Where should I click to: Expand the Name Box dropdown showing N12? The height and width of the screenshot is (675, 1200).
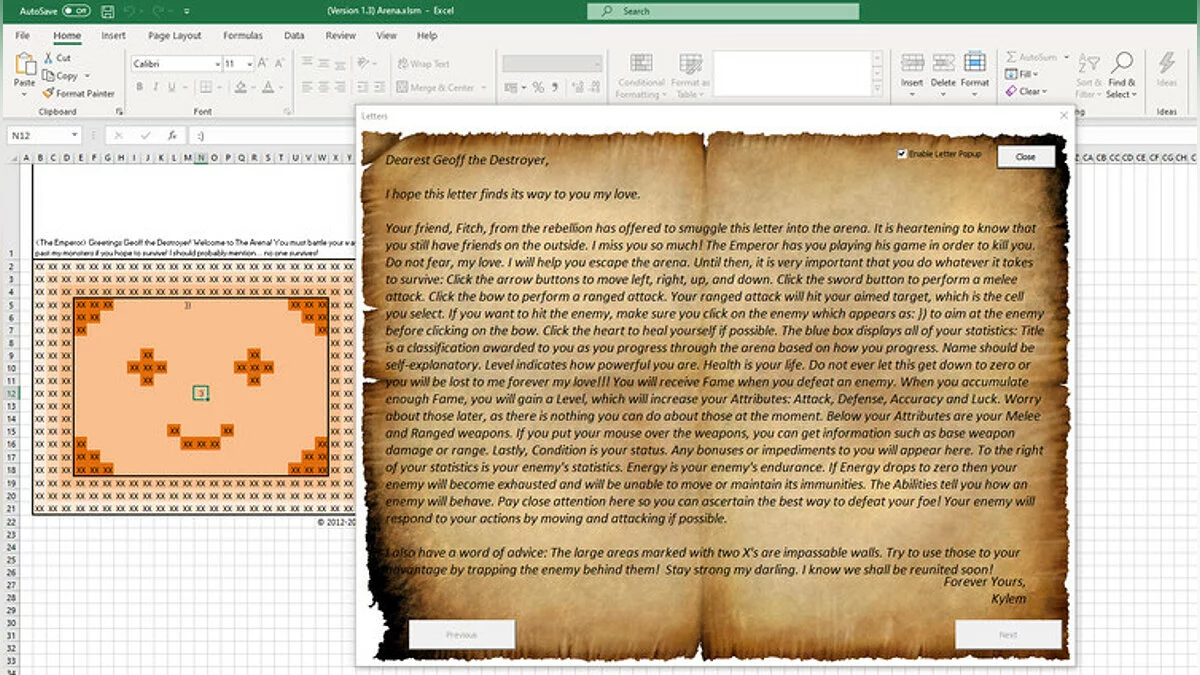(75, 135)
